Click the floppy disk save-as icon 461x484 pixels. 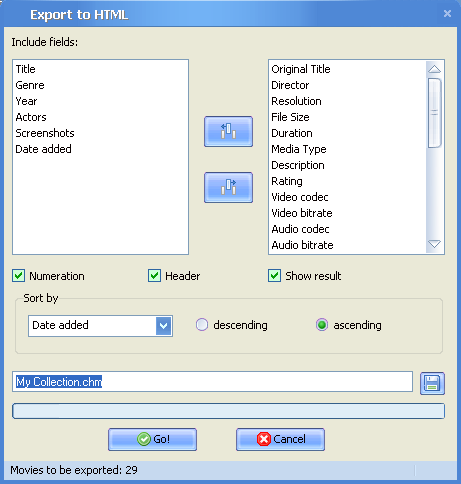pyautogui.click(x=432, y=383)
